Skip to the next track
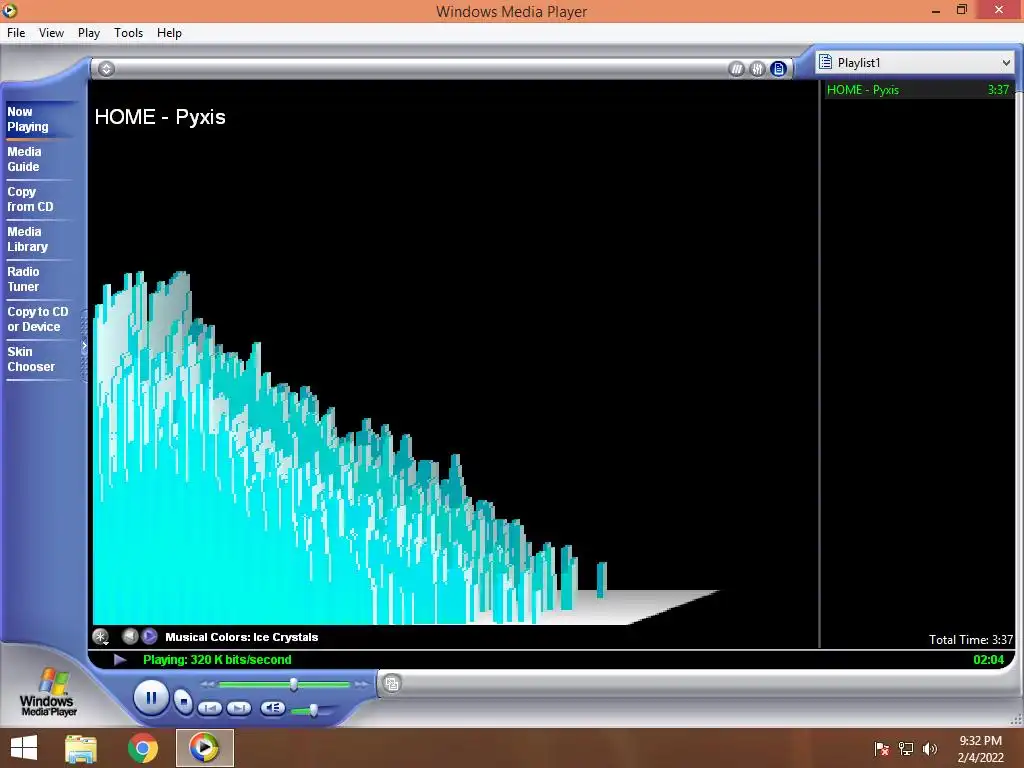 (239, 708)
